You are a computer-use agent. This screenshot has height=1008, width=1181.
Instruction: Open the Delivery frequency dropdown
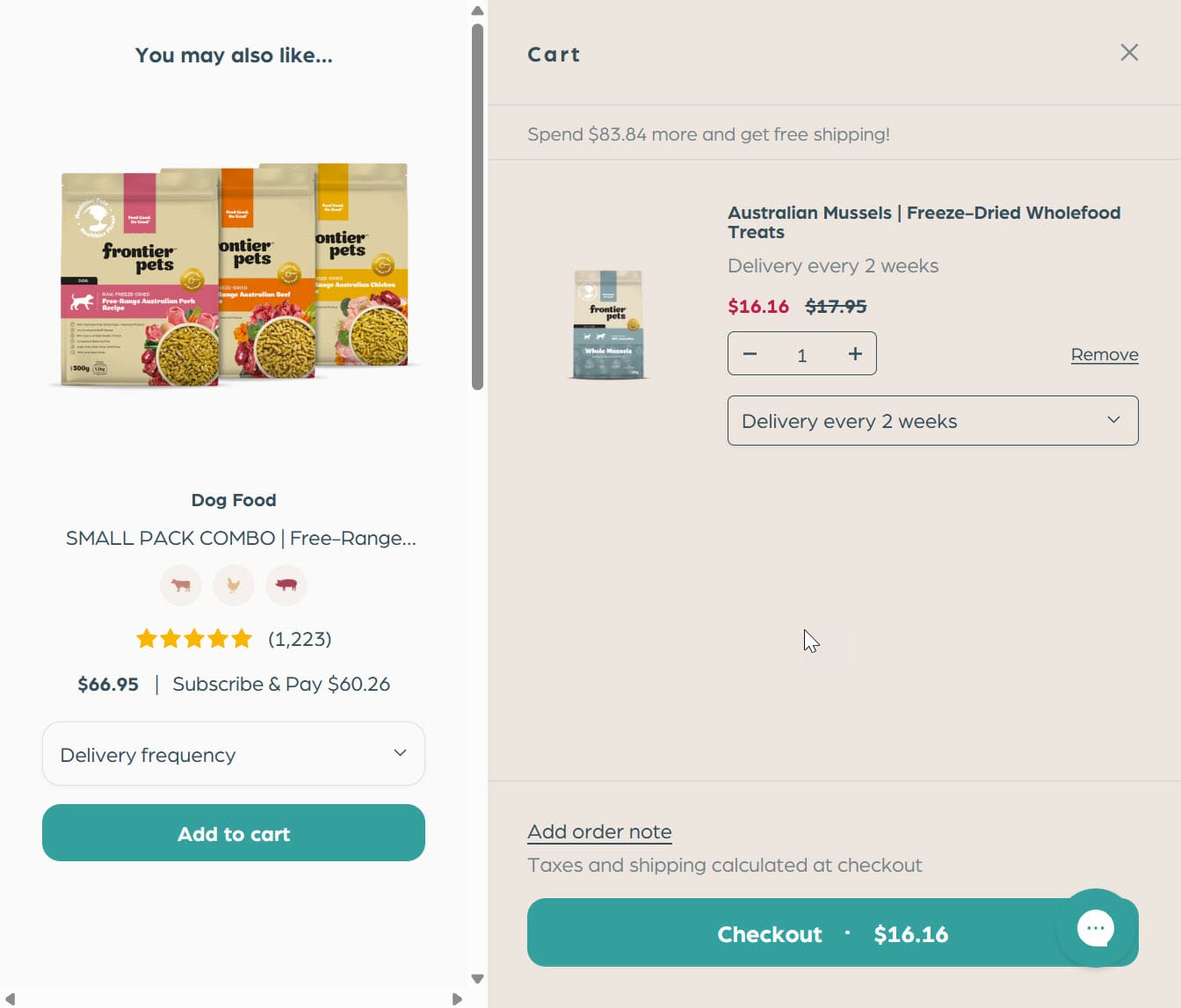(234, 754)
